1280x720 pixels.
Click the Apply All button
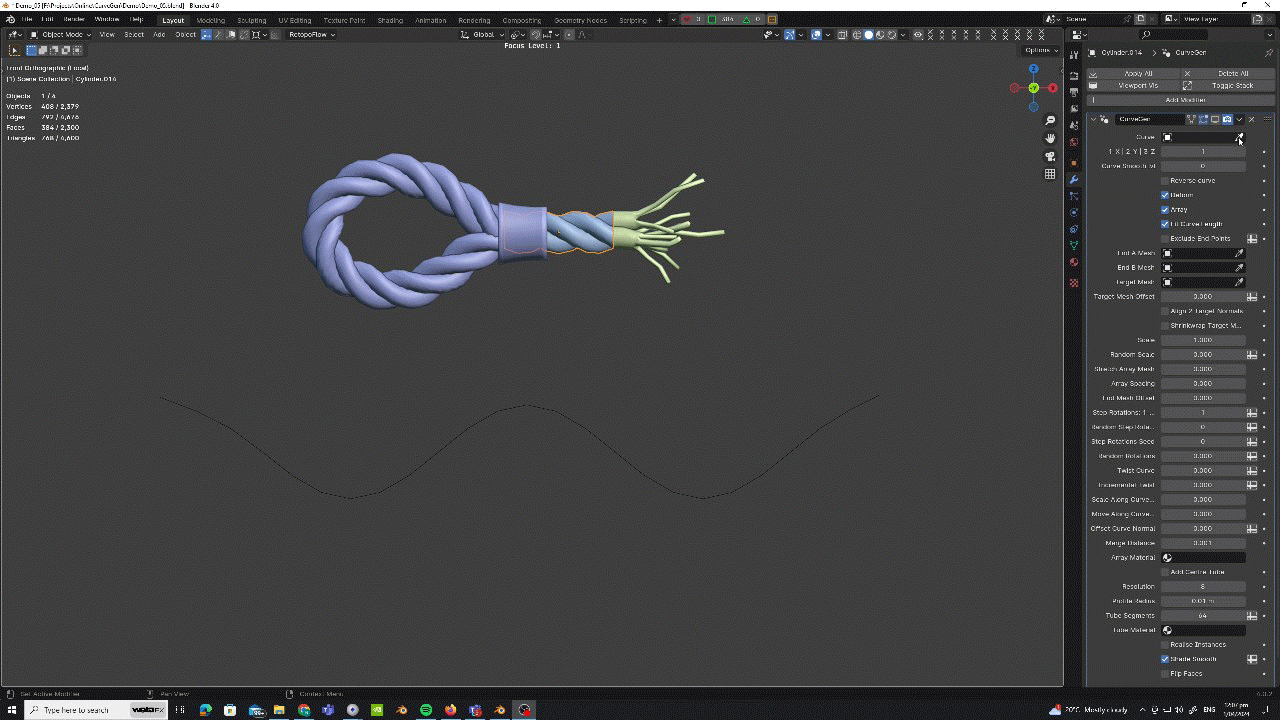pos(1137,73)
